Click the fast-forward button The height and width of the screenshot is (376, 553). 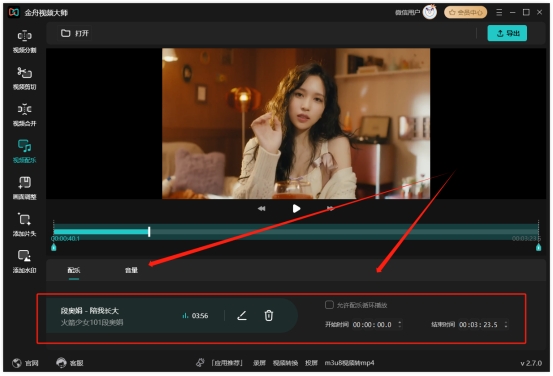[330, 209]
